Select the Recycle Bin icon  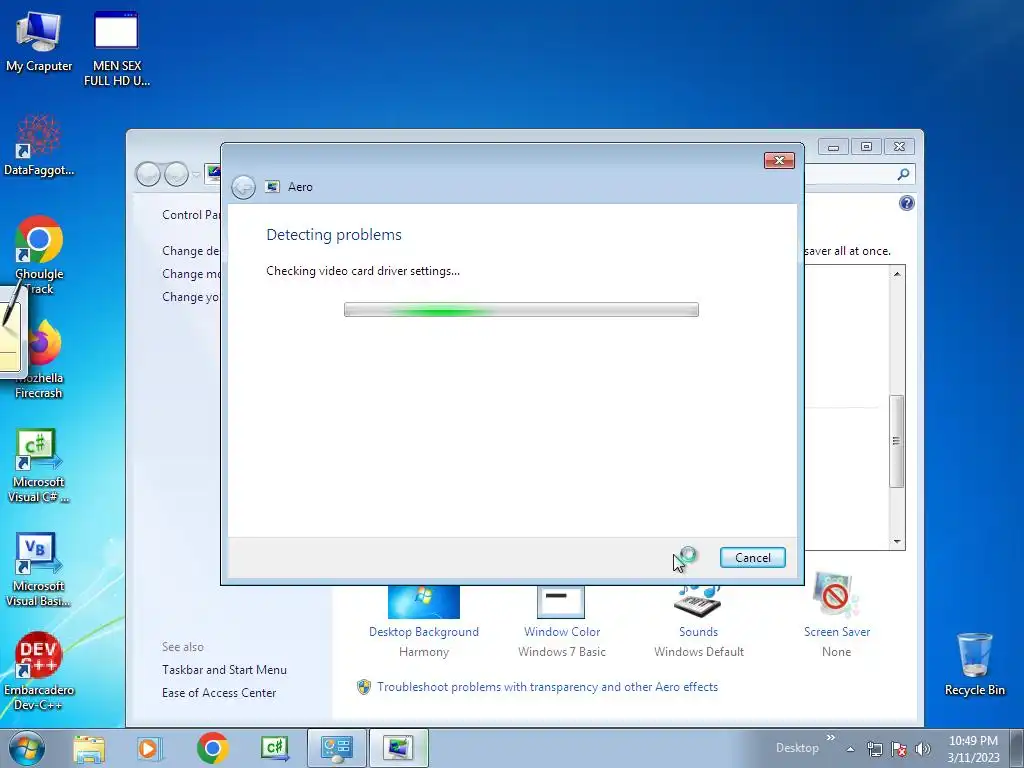pyautogui.click(x=974, y=664)
